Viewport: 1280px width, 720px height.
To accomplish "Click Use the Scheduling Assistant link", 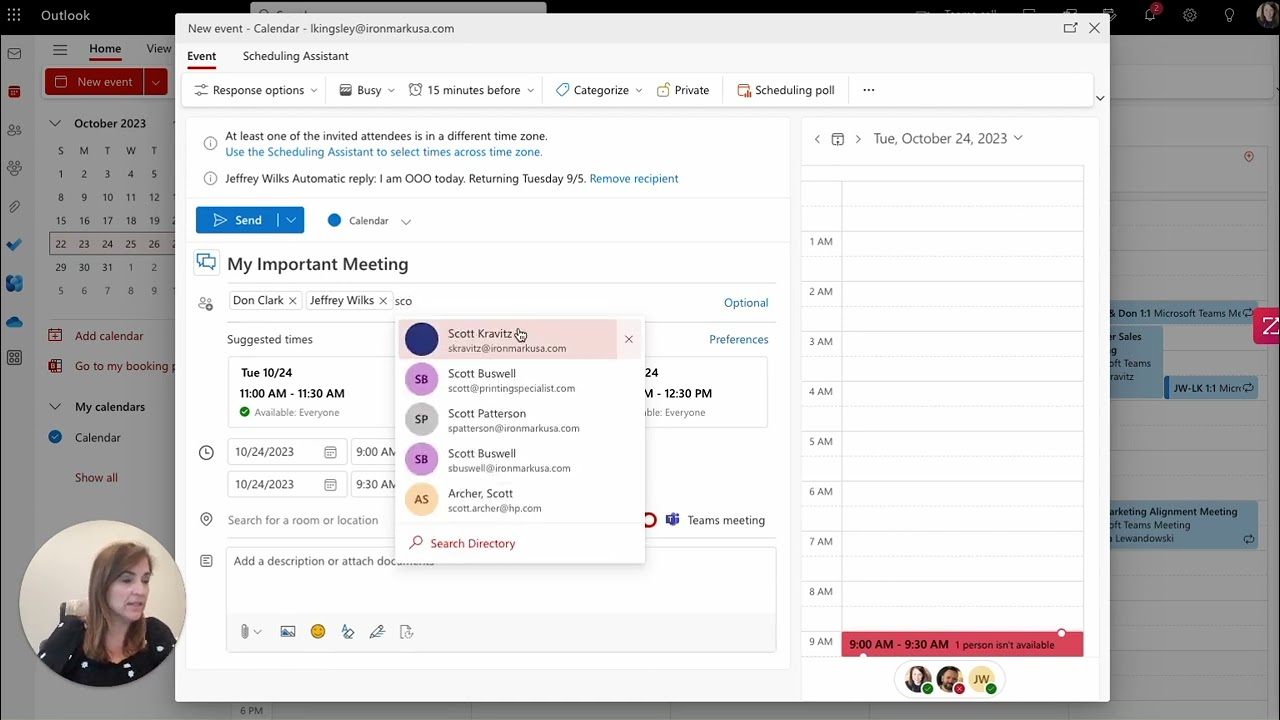I will (x=384, y=152).
